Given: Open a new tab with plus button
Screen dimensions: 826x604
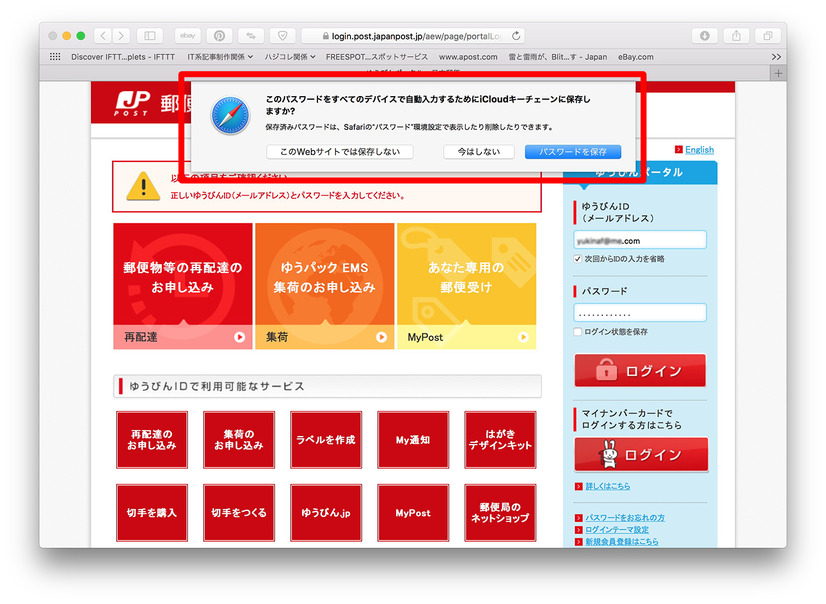Looking at the screenshot, I should [x=778, y=73].
